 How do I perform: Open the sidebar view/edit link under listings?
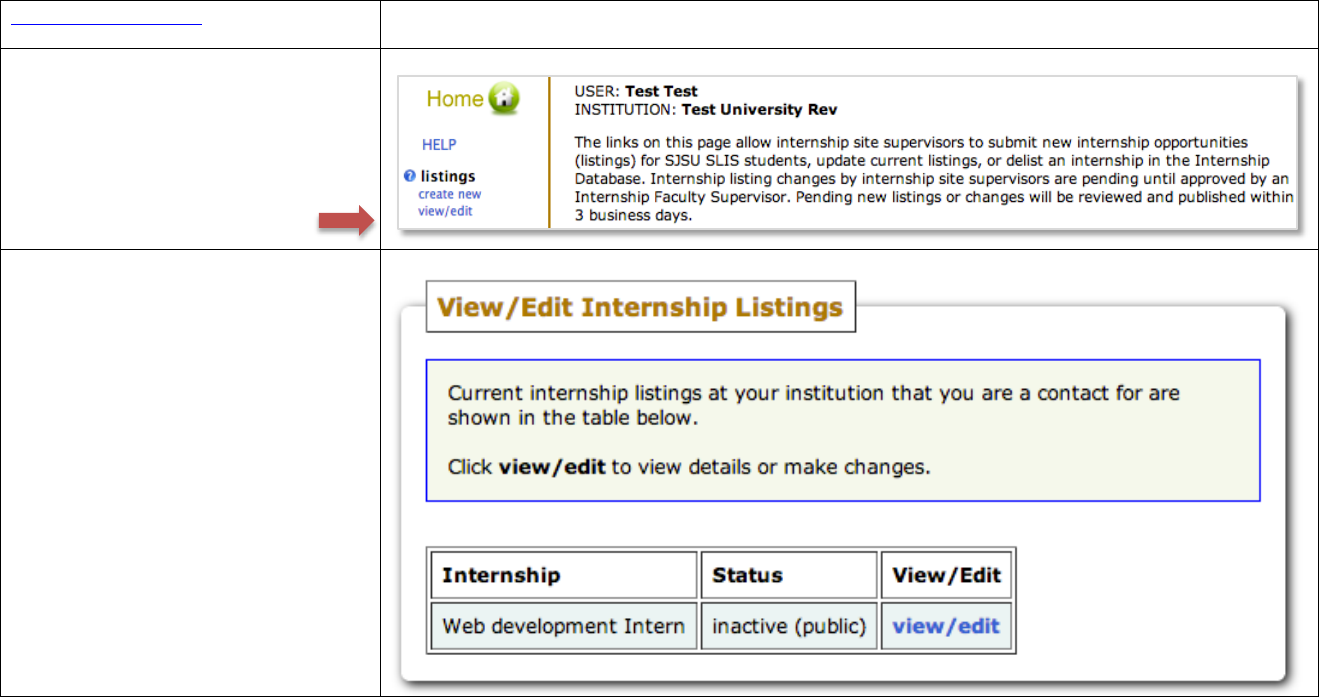tap(446, 211)
